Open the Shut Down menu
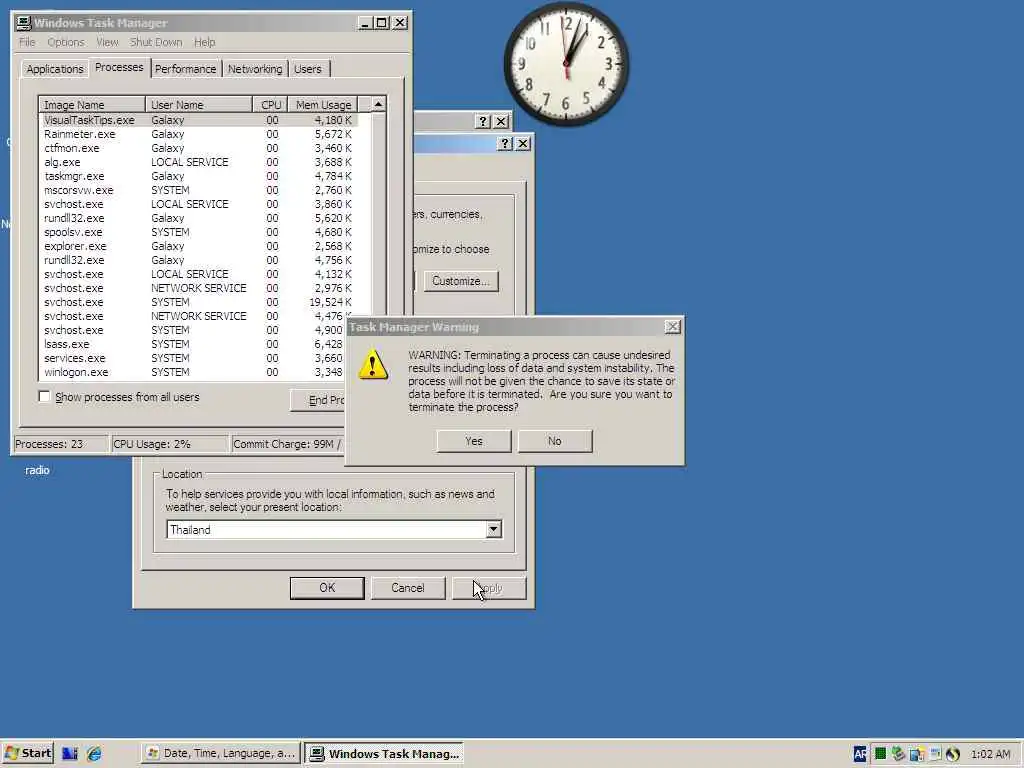Viewport: 1024px width, 768px height. (155, 42)
